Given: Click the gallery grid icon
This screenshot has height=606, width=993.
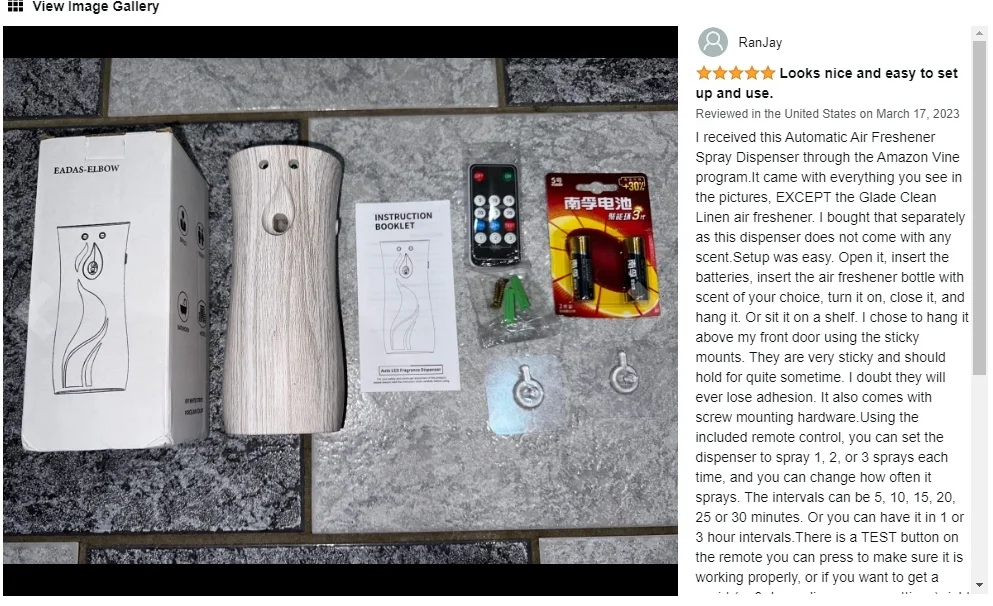Looking at the screenshot, I should [x=15, y=6].
